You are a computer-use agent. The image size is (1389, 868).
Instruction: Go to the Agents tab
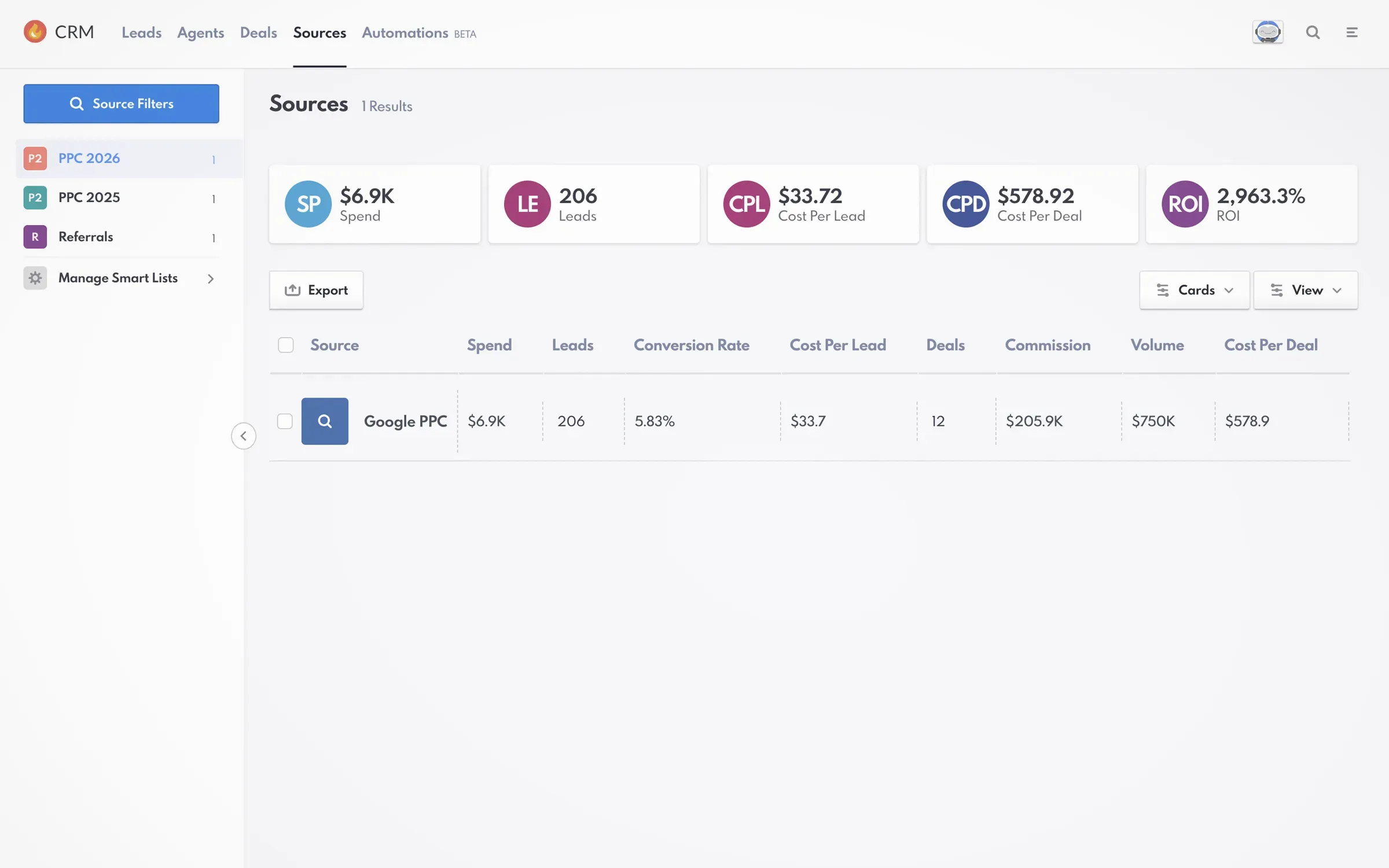point(200,33)
